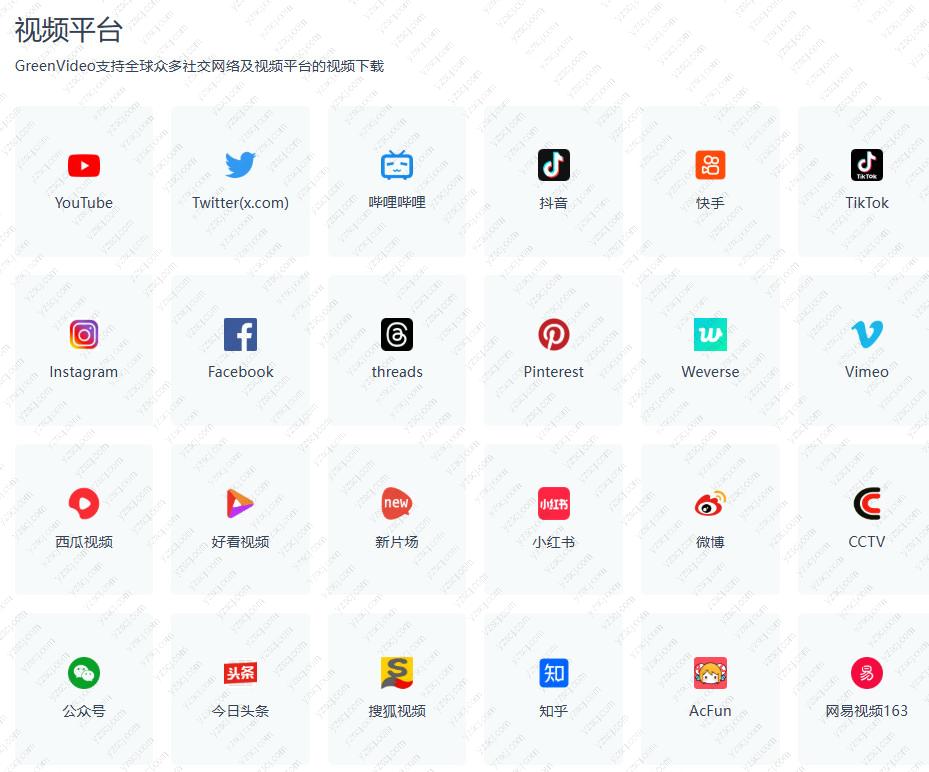The width and height of the screenshot is (929, 772).
Task: Click the Weverse icon
Action: point(710,334)
